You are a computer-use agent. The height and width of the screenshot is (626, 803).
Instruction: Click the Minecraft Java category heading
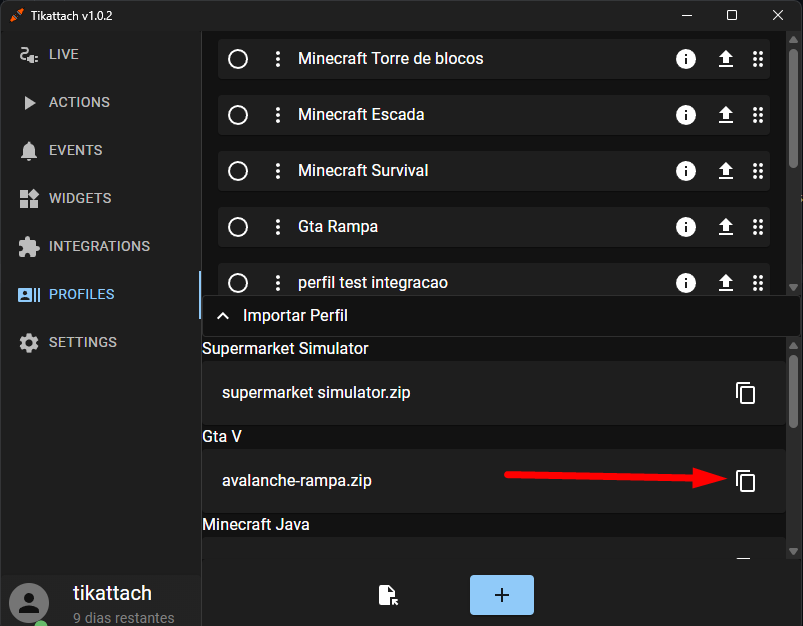click(x=256, y=525)
